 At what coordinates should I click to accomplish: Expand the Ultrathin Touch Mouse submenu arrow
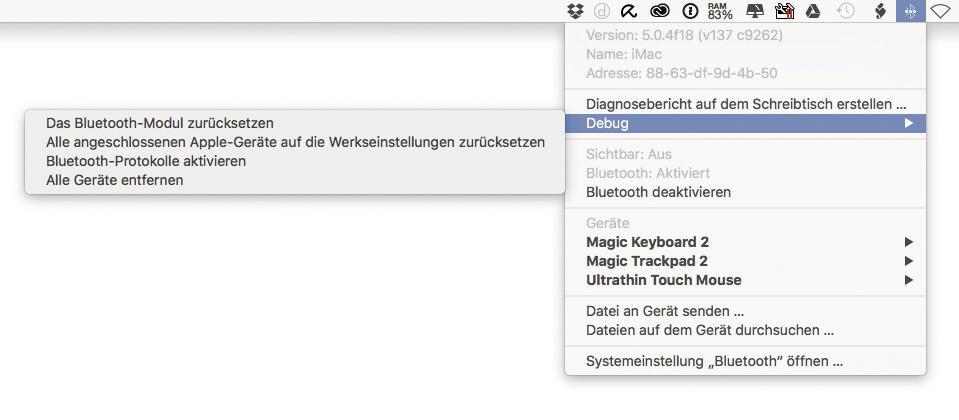pyautogui.click(x=909, y=280)
